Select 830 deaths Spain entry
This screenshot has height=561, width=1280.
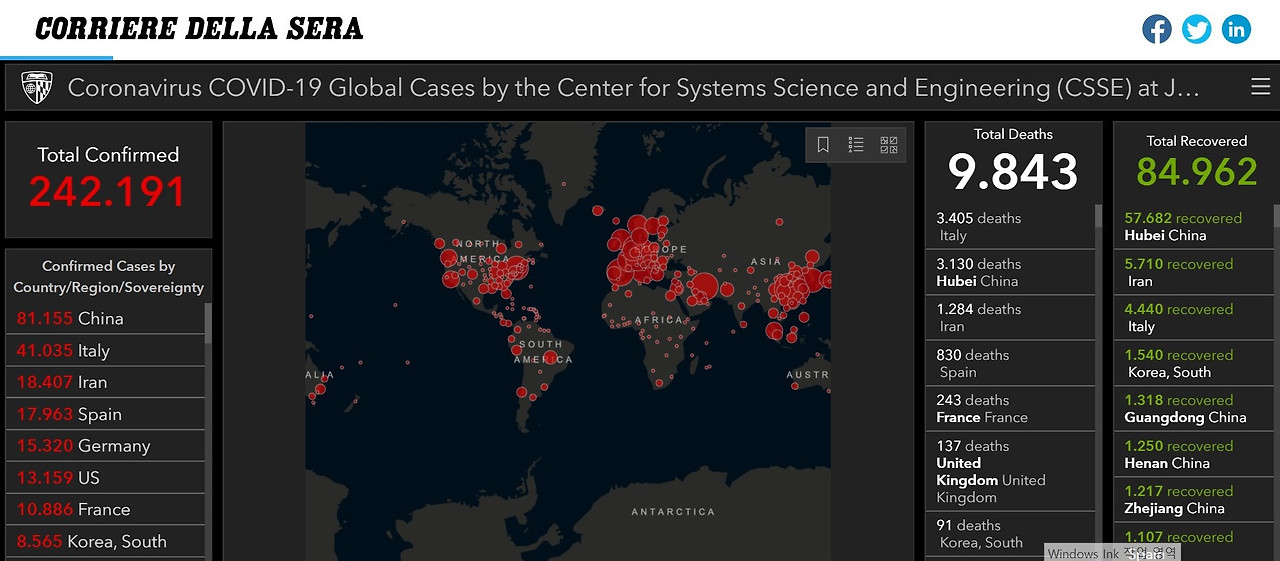click(1010, 363)
